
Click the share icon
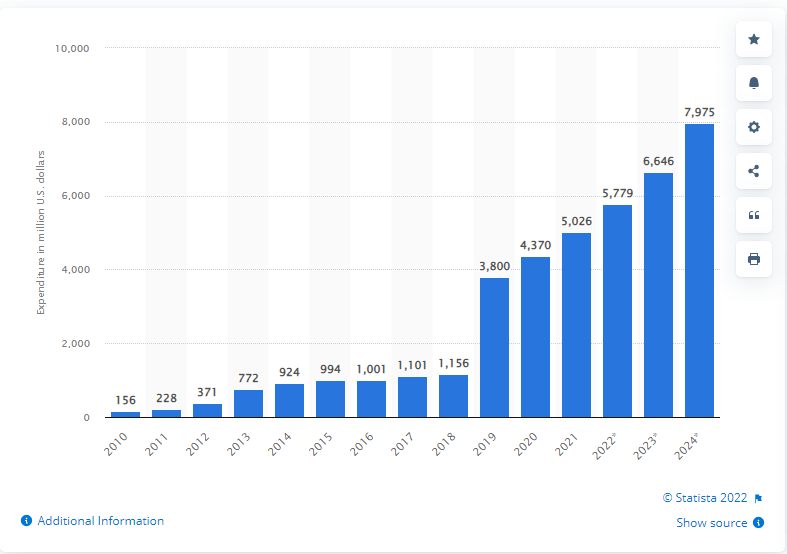coord(754,171)
